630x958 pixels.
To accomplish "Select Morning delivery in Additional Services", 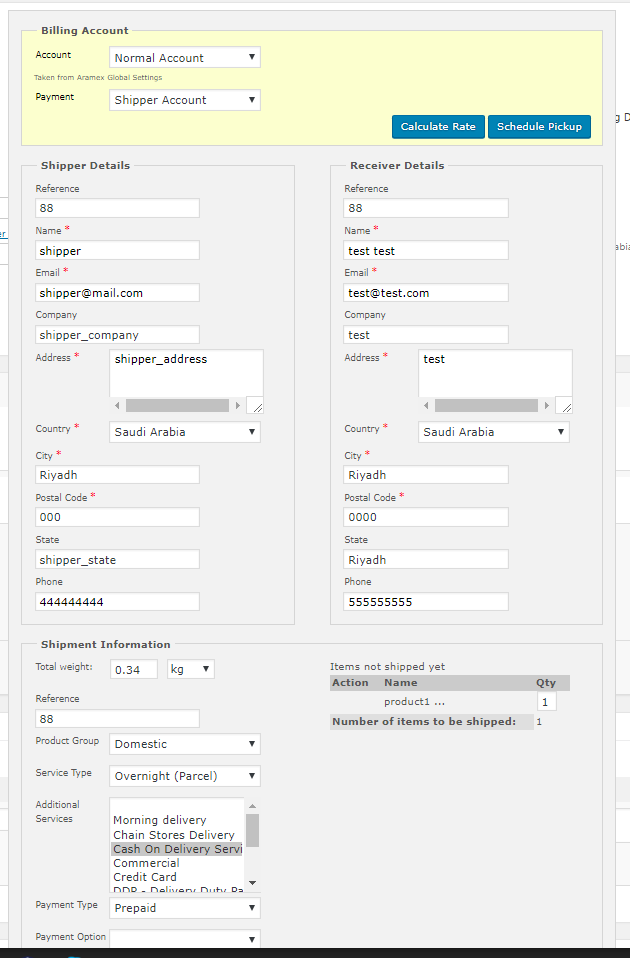I will point(160,820).
